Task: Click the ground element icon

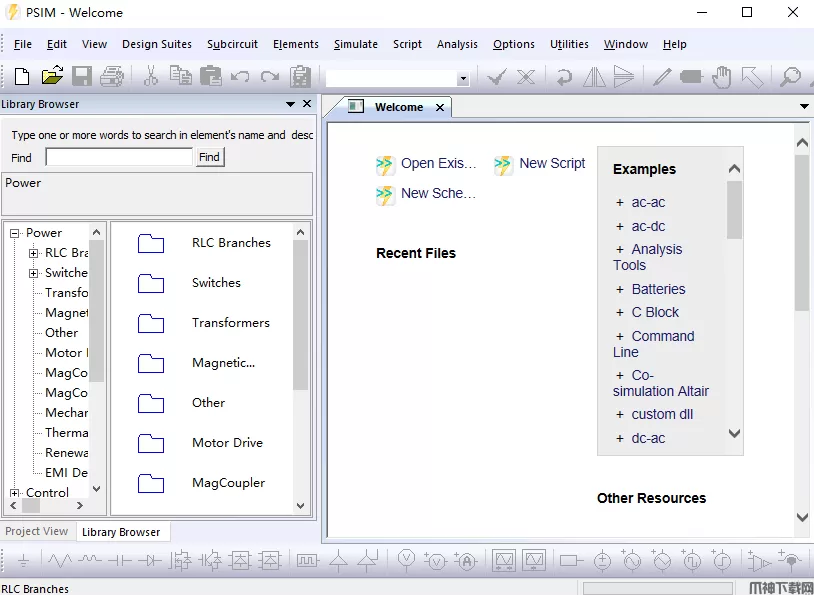Action: (24, 561)
